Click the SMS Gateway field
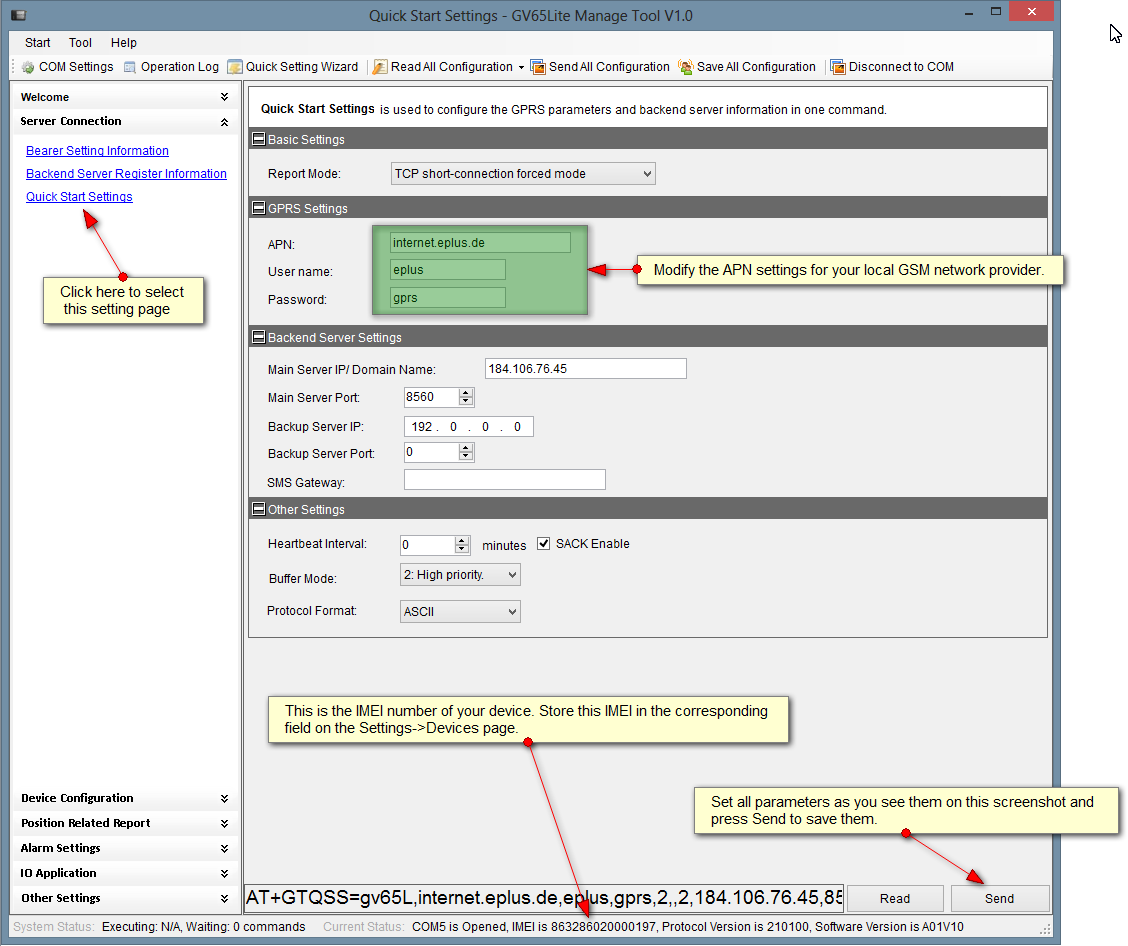 [504, 480]
